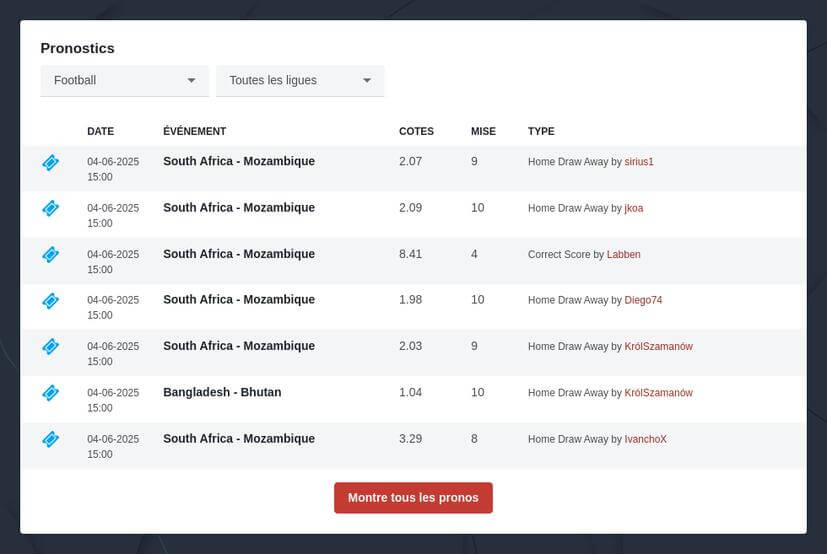Select South Africa - Mozambique event with odds 2.09
827x554 pixels.
coord(239,208)
